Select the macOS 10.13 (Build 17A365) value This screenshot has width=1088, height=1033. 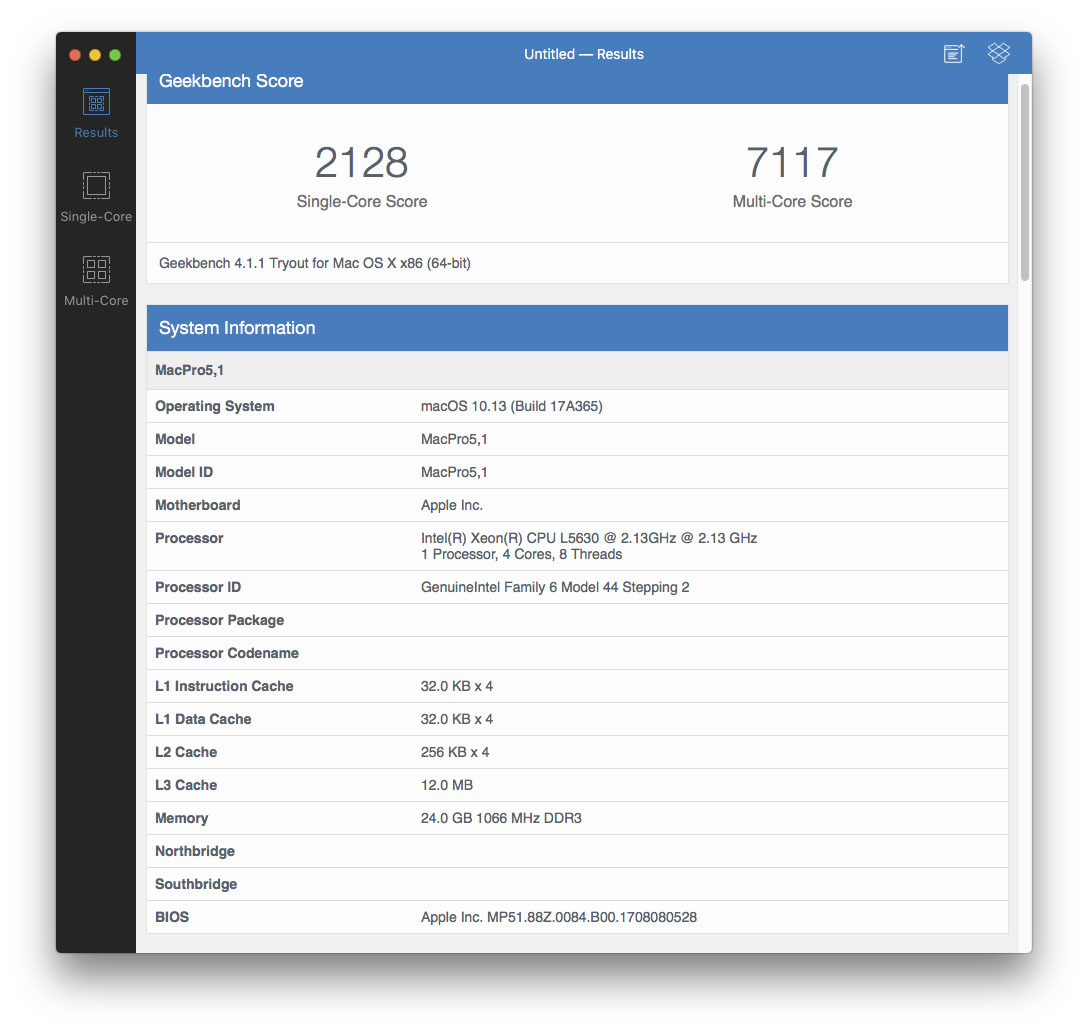click(511, 407)
